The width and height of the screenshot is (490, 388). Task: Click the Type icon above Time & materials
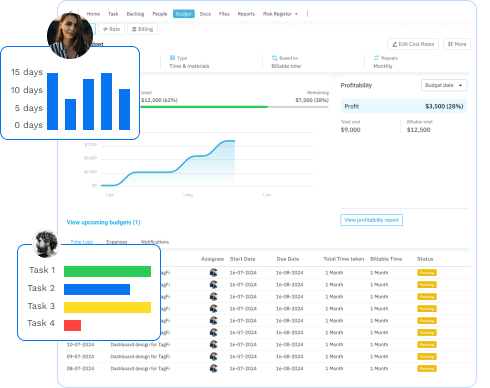pyautogui.click(x=172, y=58)
